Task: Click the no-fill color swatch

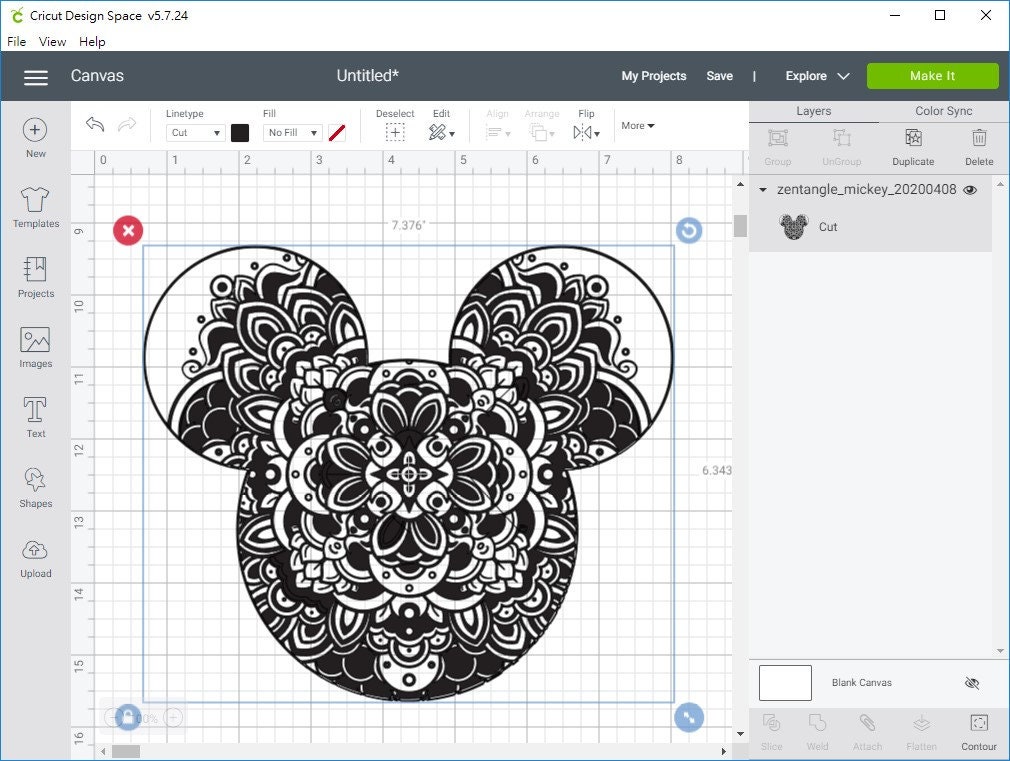Action: coord(337,133)
